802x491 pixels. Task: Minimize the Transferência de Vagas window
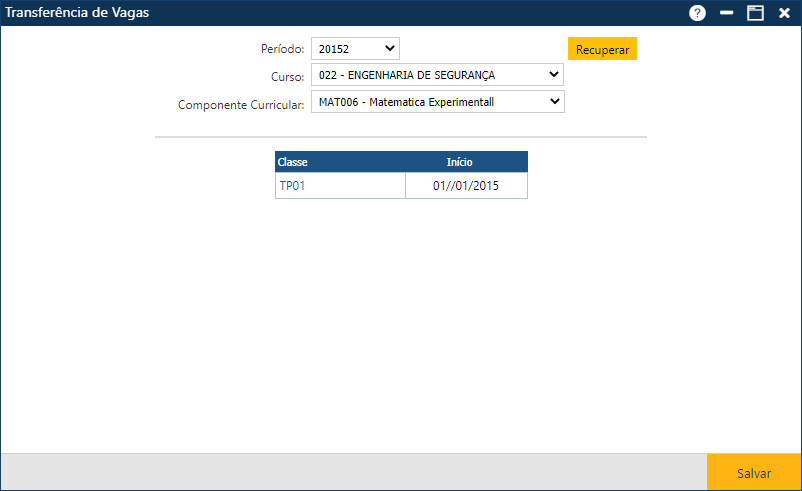click(x=727, y=13)
